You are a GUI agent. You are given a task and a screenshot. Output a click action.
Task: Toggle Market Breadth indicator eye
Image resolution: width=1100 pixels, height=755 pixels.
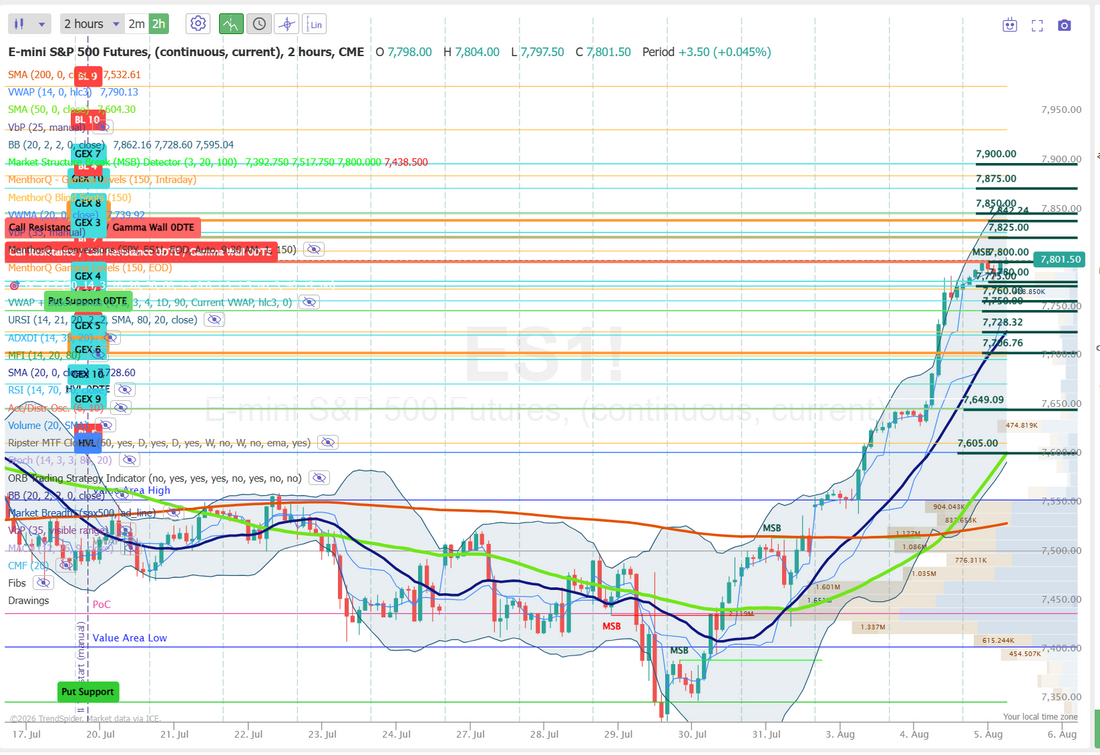pos(173,513)
